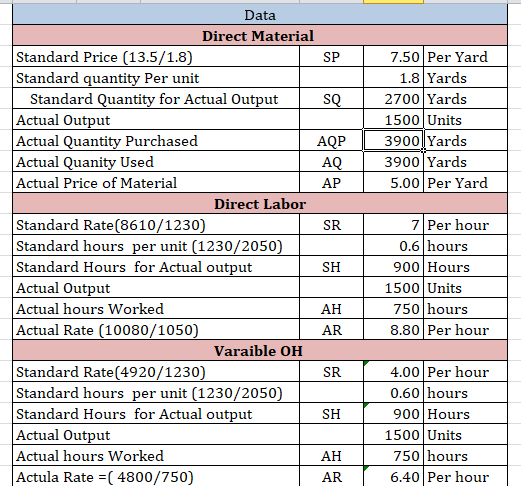Select 'Standard Price (13.5/1.8)' label cell

click(156, 57)
